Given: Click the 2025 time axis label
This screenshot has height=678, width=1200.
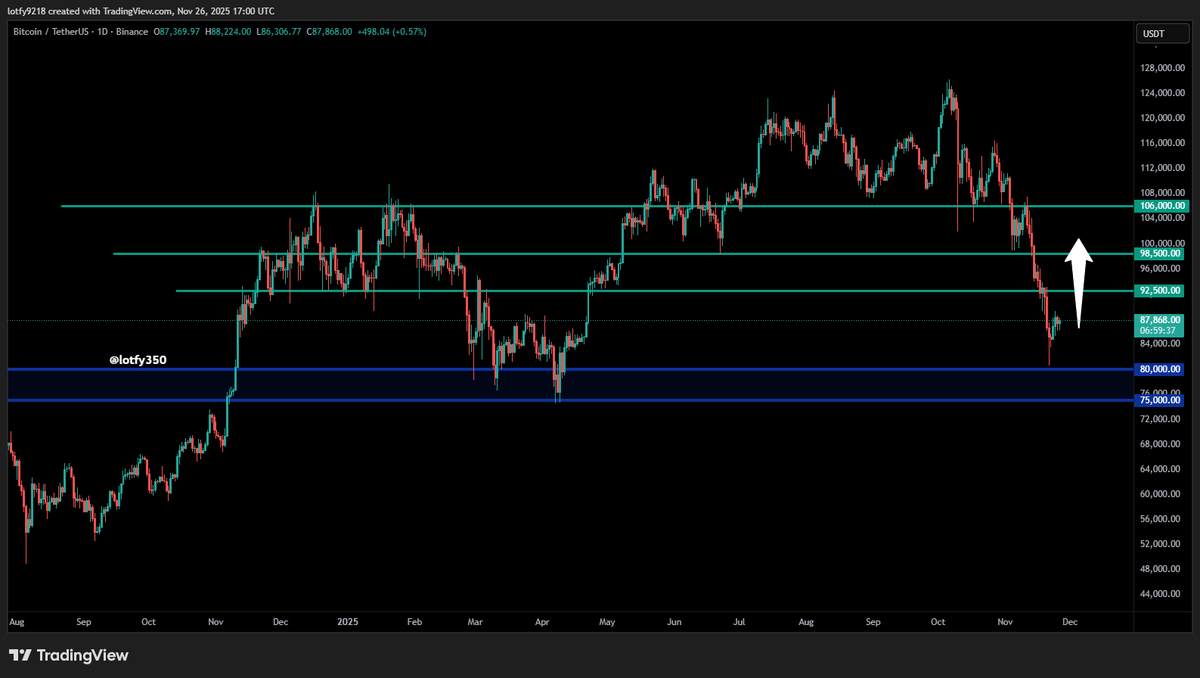Looking at the screenshot, I should tap(346, 621).
